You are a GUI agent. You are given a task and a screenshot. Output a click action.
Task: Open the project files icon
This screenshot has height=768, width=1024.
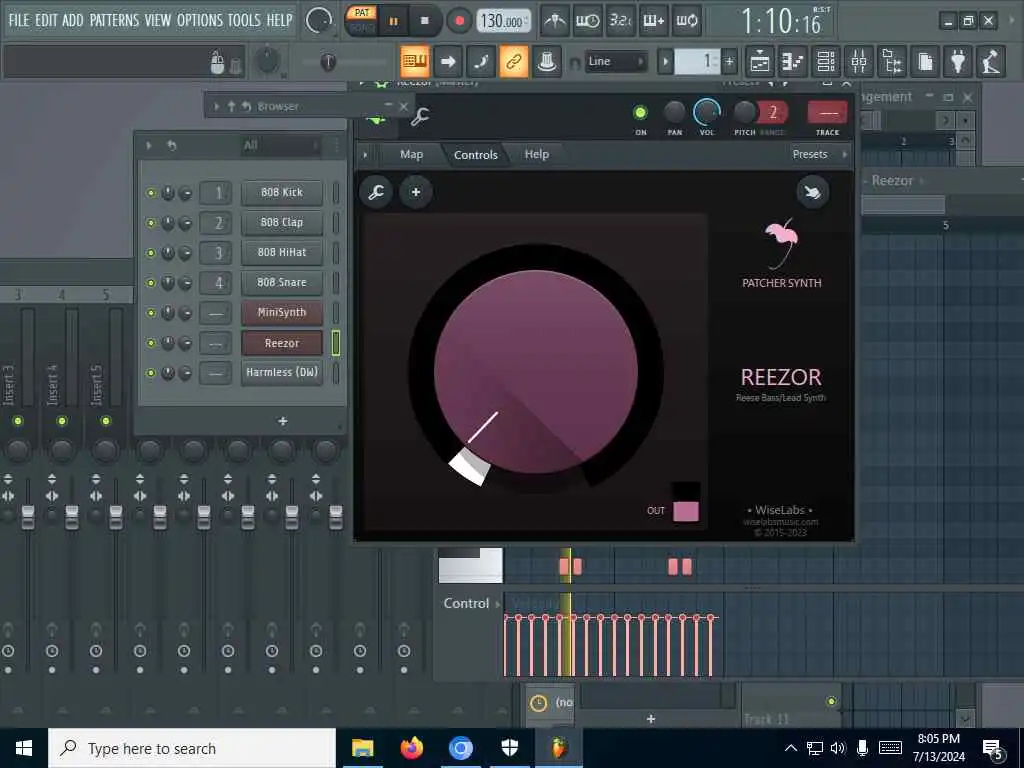[925, 62]
